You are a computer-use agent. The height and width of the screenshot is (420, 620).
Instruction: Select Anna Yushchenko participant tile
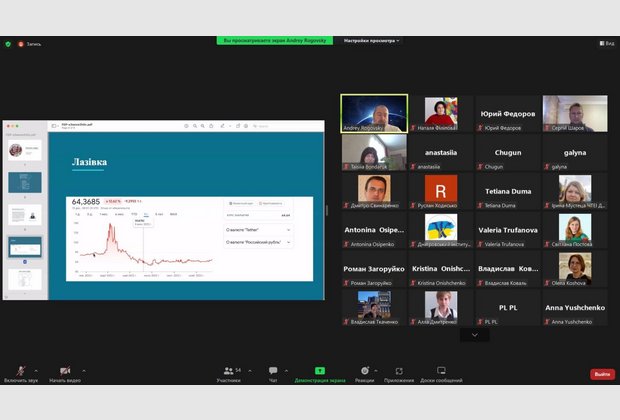pyautogui.click(x=575, y=307)
